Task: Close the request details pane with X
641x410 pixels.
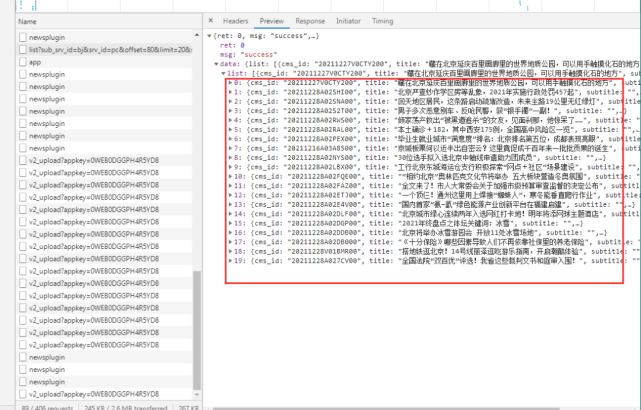Action: pyautogui.click(x=211, y=20)
